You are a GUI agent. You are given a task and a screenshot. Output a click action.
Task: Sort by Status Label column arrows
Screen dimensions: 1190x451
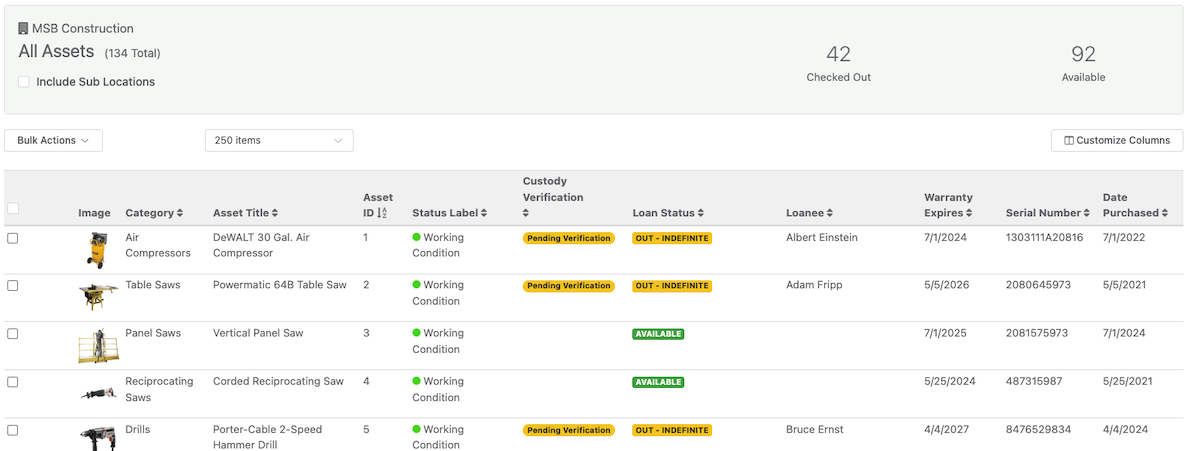tap(484, 213)
